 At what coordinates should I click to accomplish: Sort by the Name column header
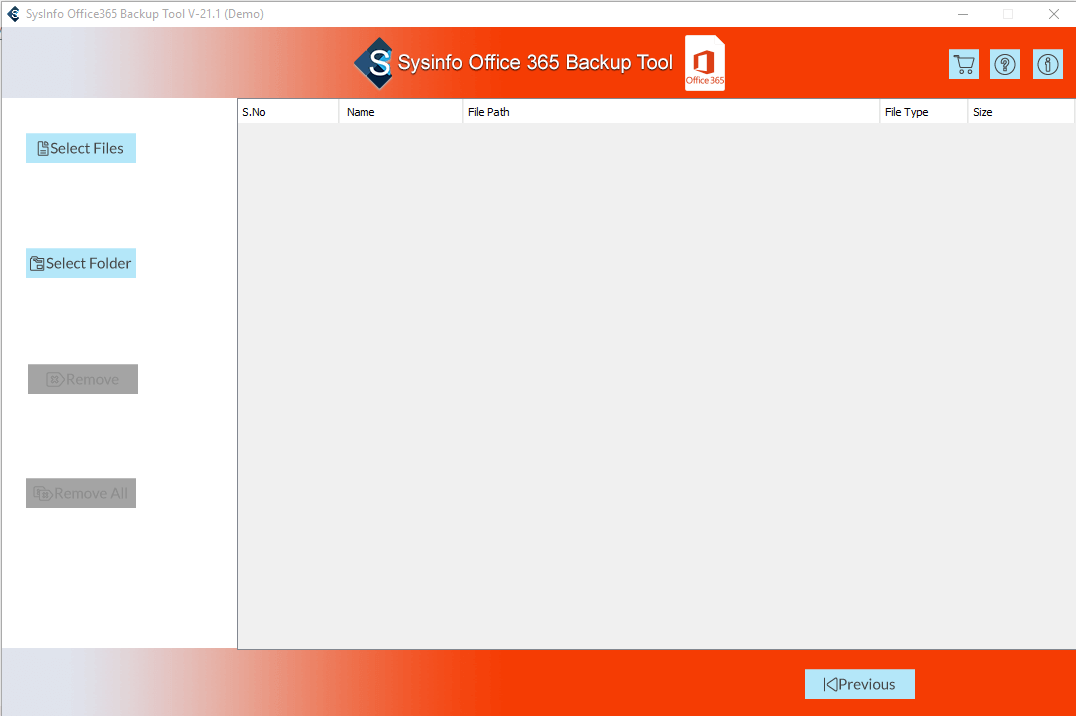(x=401, y=112)
